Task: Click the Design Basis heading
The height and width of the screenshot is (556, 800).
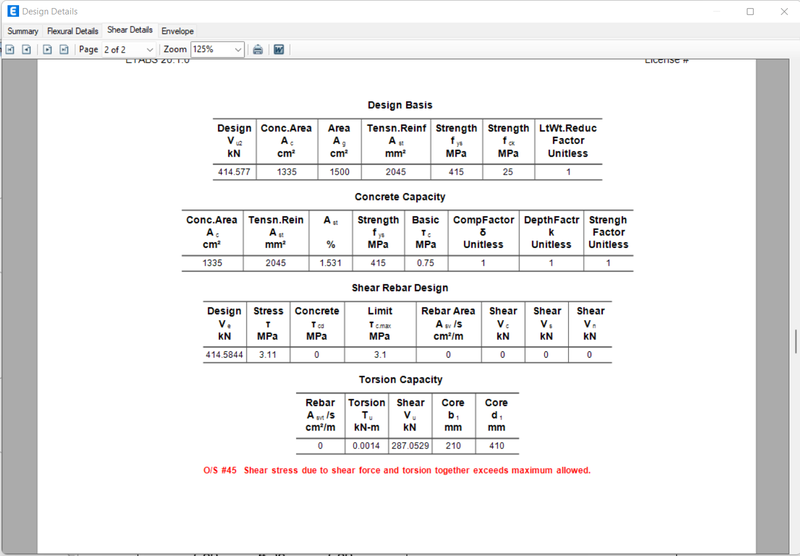Action: click(x=400, y=105)
